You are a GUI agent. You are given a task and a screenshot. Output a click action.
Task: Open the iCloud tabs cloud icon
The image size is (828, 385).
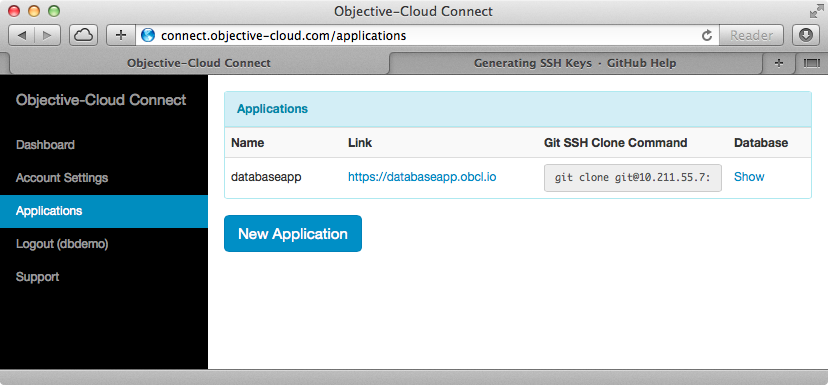(83, 35)
